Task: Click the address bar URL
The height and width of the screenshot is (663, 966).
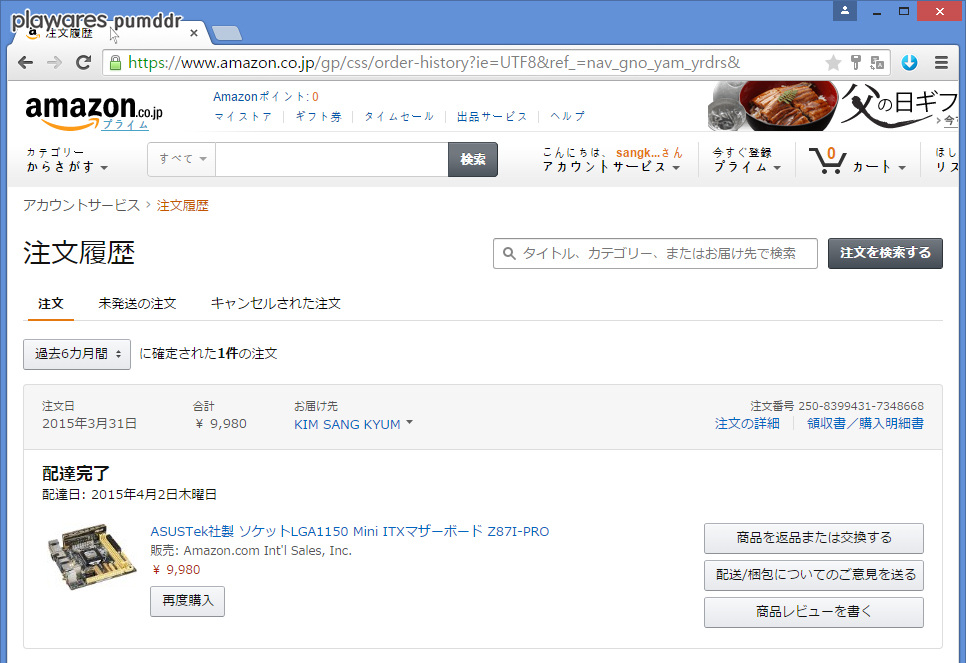Action: (434, 63)
